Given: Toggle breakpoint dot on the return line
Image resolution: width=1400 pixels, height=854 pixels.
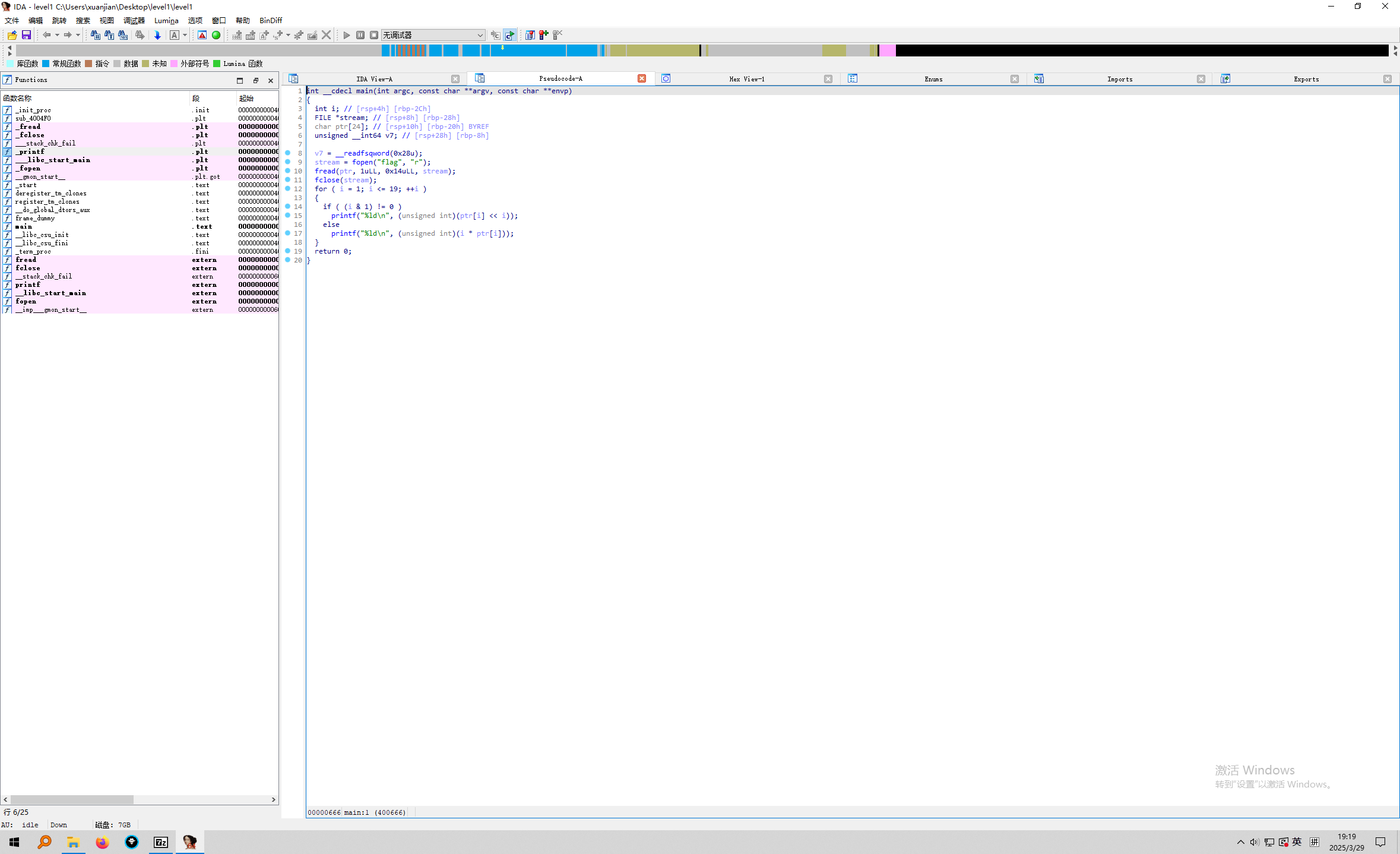Looking at the screenshot, I should click(288, 251).
